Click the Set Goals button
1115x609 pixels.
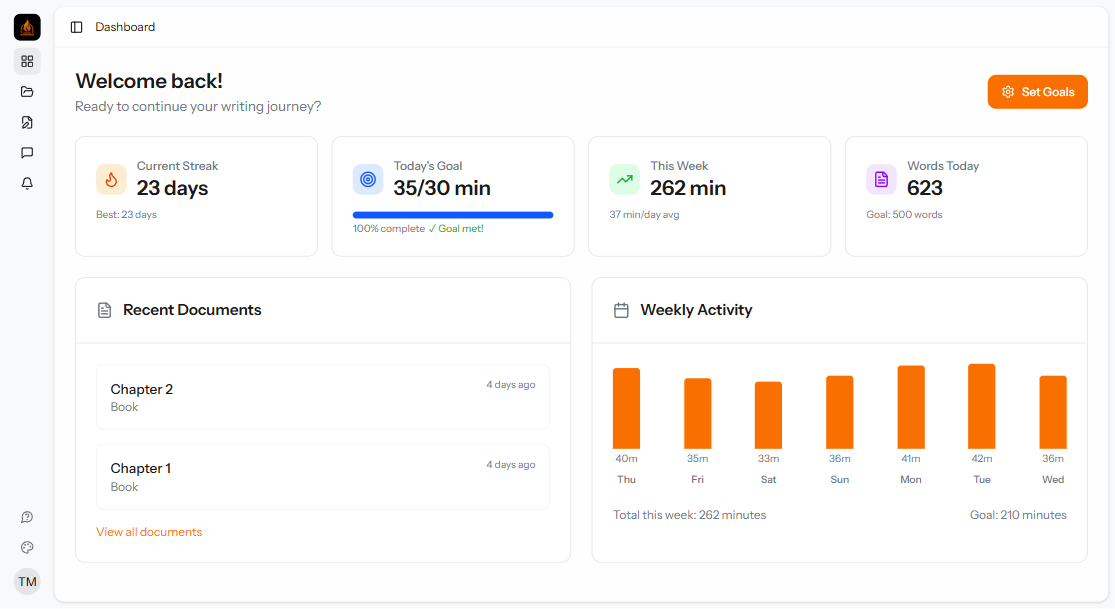1037,92
